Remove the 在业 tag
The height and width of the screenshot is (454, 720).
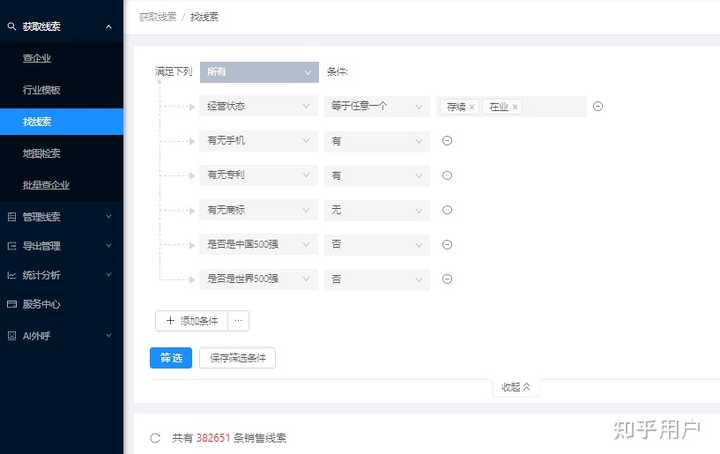tap(515, 107)
